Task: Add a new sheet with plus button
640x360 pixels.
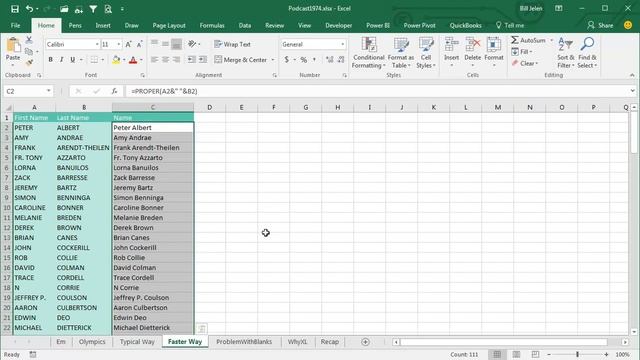Action: coord(365,342)
